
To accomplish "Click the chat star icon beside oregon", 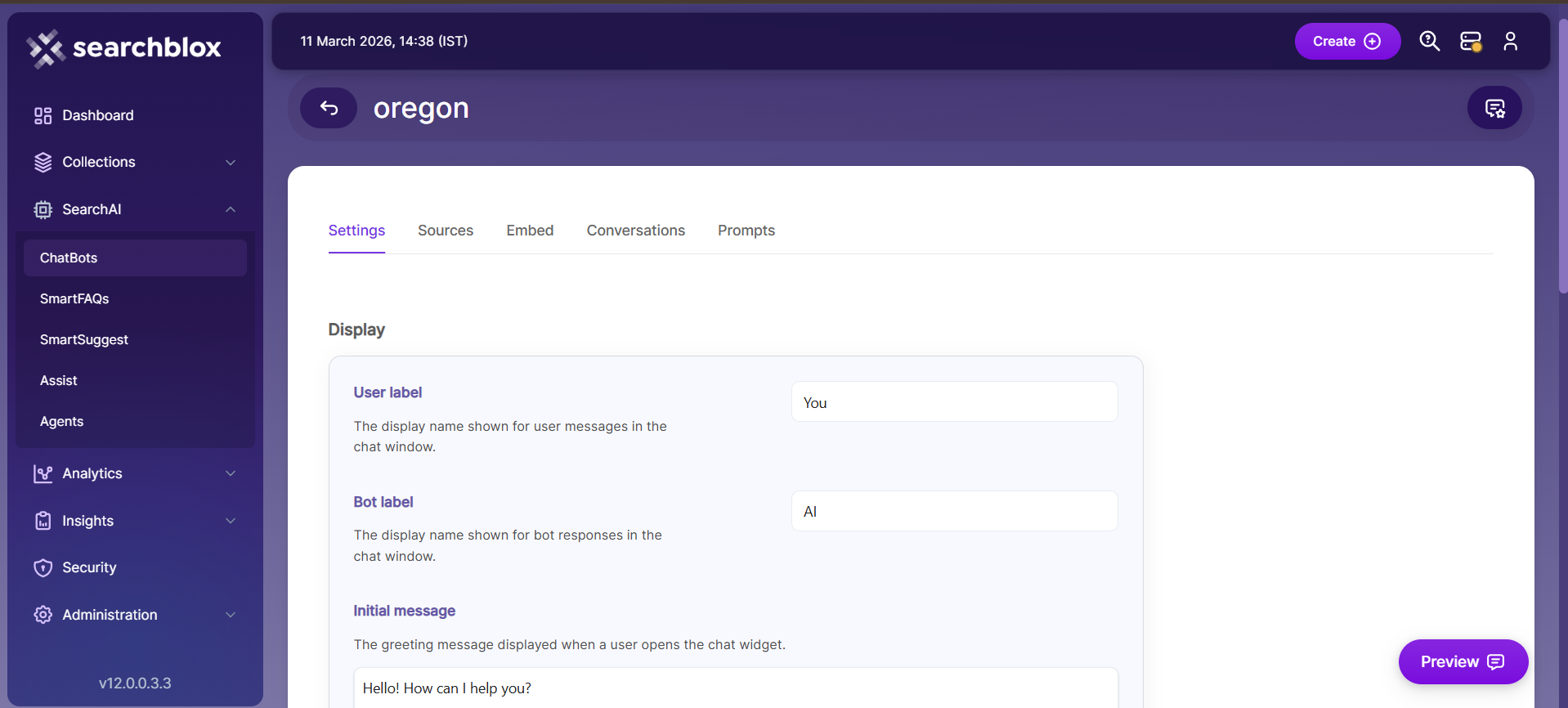I will click(x=1494, y=108).
